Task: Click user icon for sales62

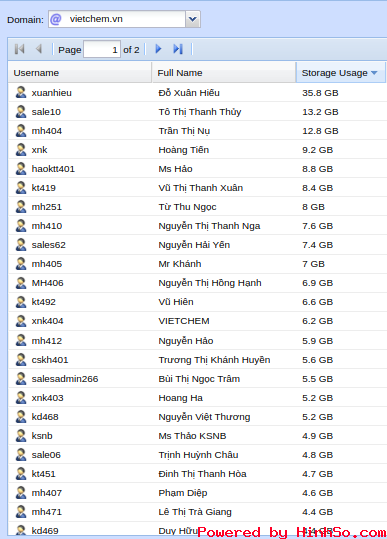Action: pos(21,244)
